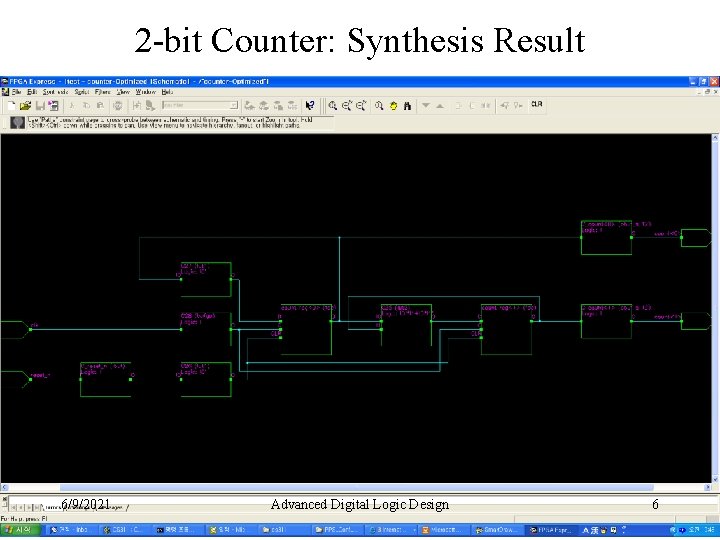
Task: Select the top count<0> output buffer block
Action: (607, 237)
